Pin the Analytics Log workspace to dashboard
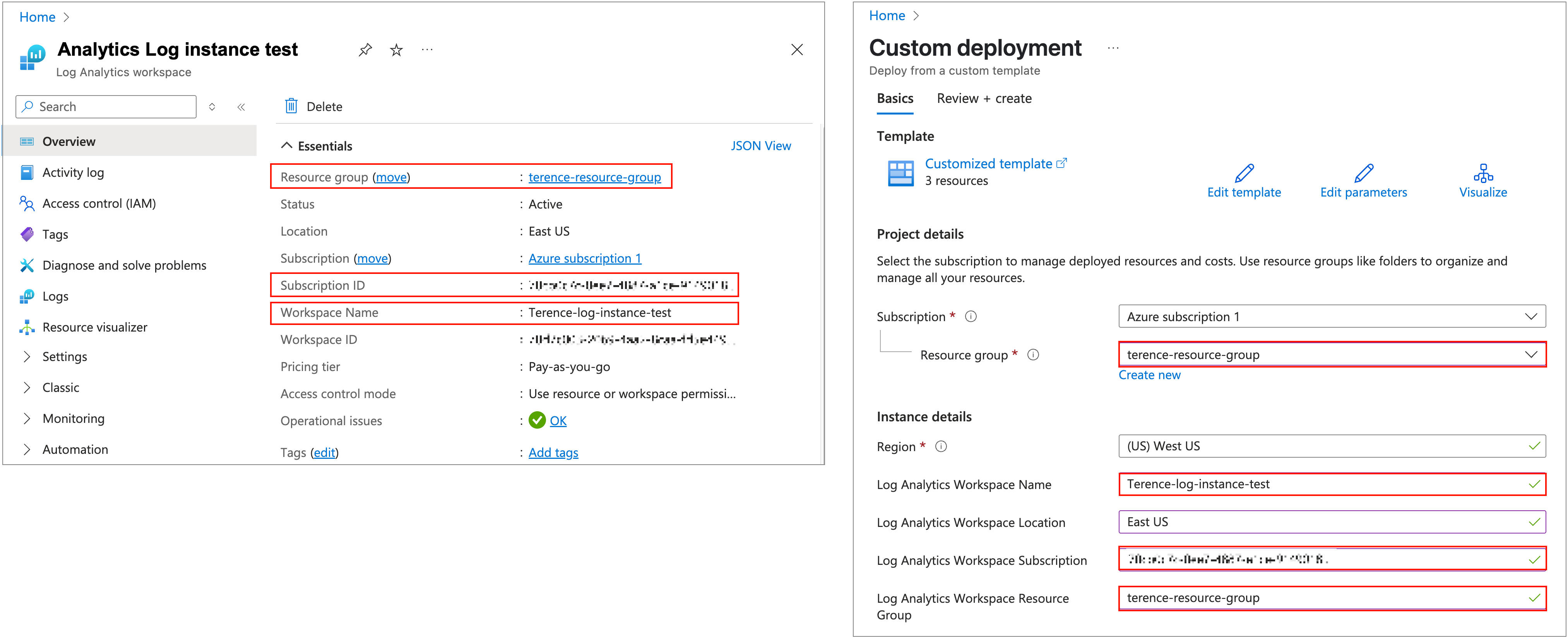This screenshot has width=1568, height=643. (365, 50)
